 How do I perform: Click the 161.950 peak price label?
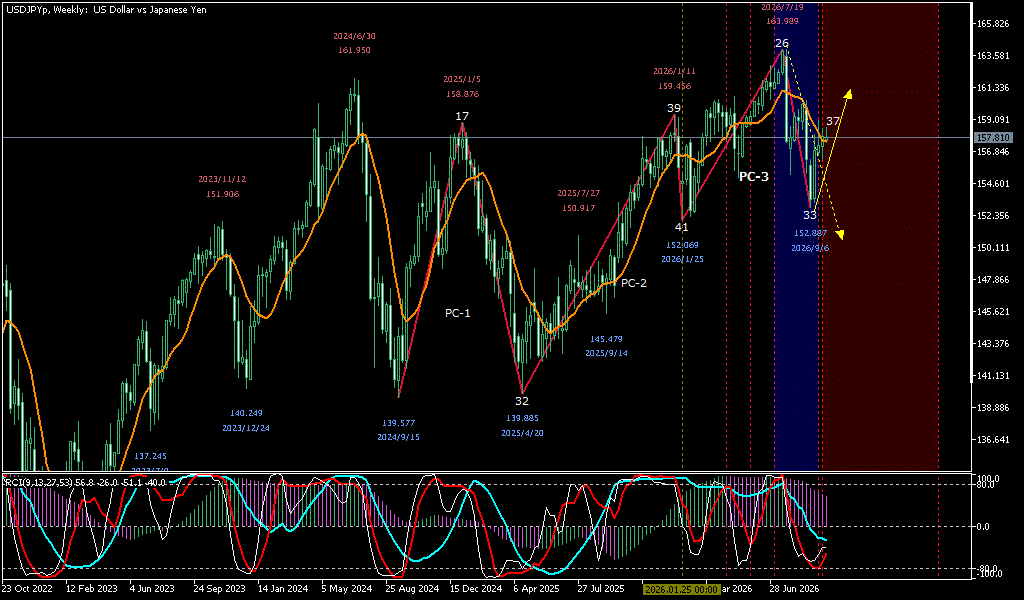click(355, 50)
